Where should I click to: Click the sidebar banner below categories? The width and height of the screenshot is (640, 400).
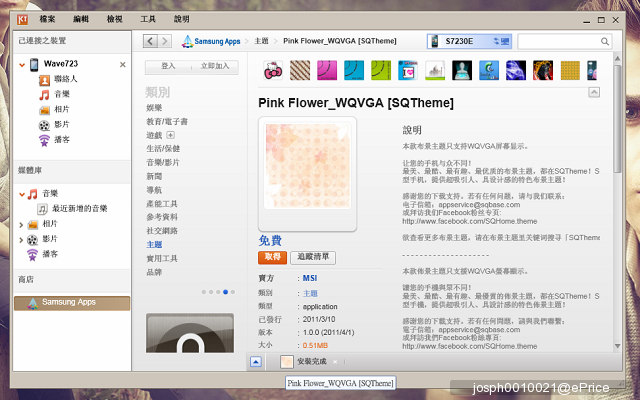pos(190,333)
